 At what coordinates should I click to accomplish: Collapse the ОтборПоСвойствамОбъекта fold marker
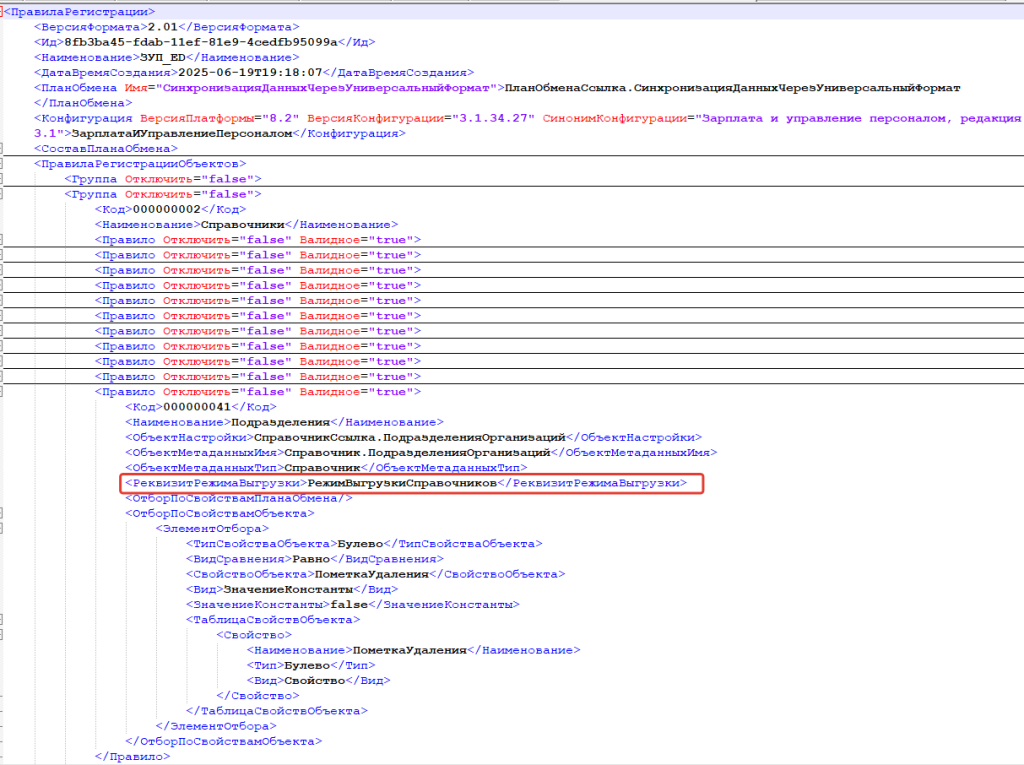pos(3,513)
